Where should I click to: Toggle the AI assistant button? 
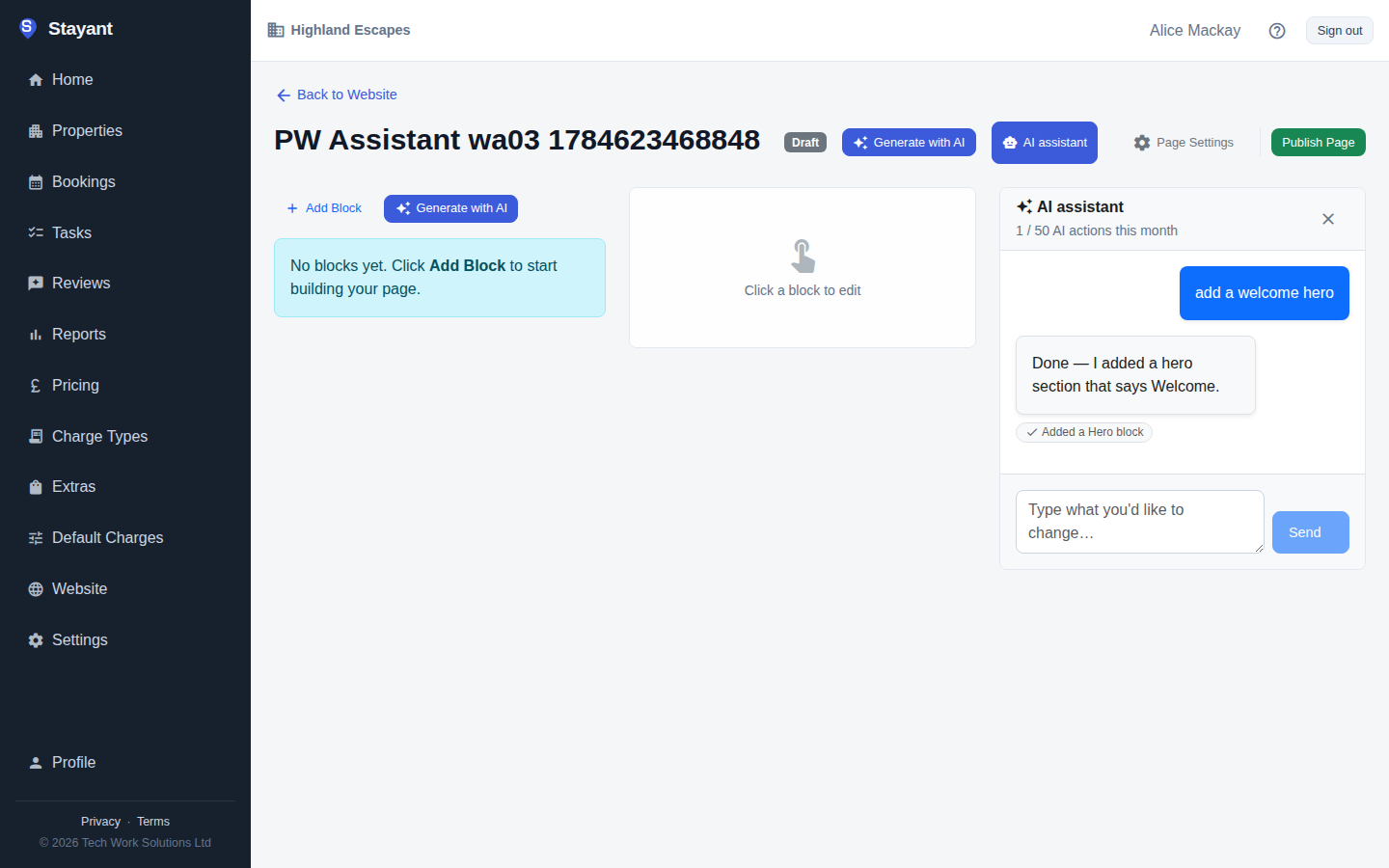point(1045,143)
